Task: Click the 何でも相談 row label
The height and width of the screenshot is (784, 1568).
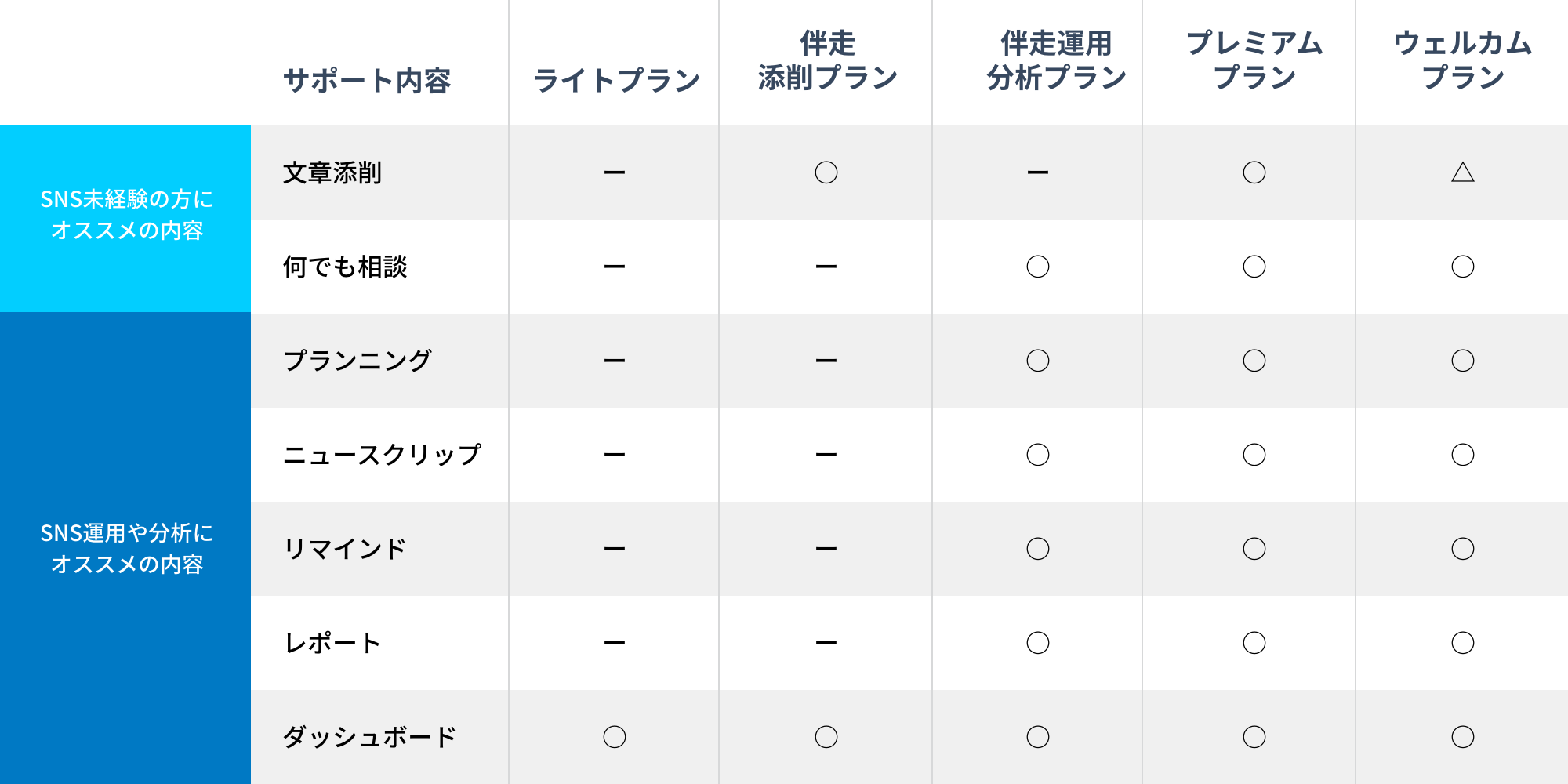Action: click(345, 267)
